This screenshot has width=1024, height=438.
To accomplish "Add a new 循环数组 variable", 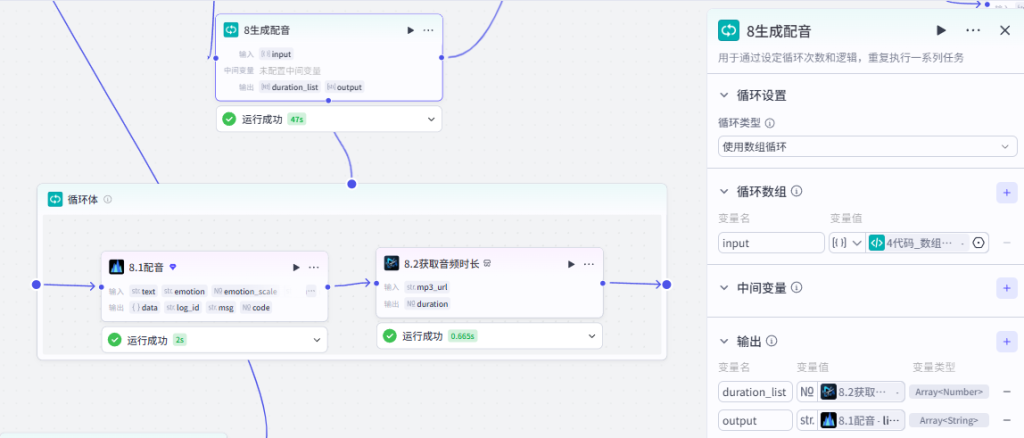I will pos(1006,192).
